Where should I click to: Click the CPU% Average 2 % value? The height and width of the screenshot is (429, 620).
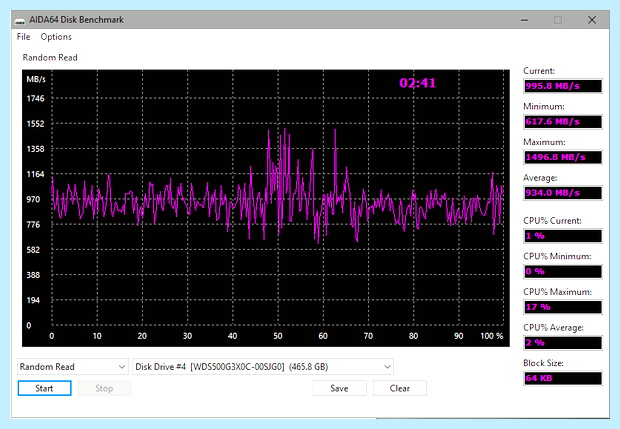563,342
